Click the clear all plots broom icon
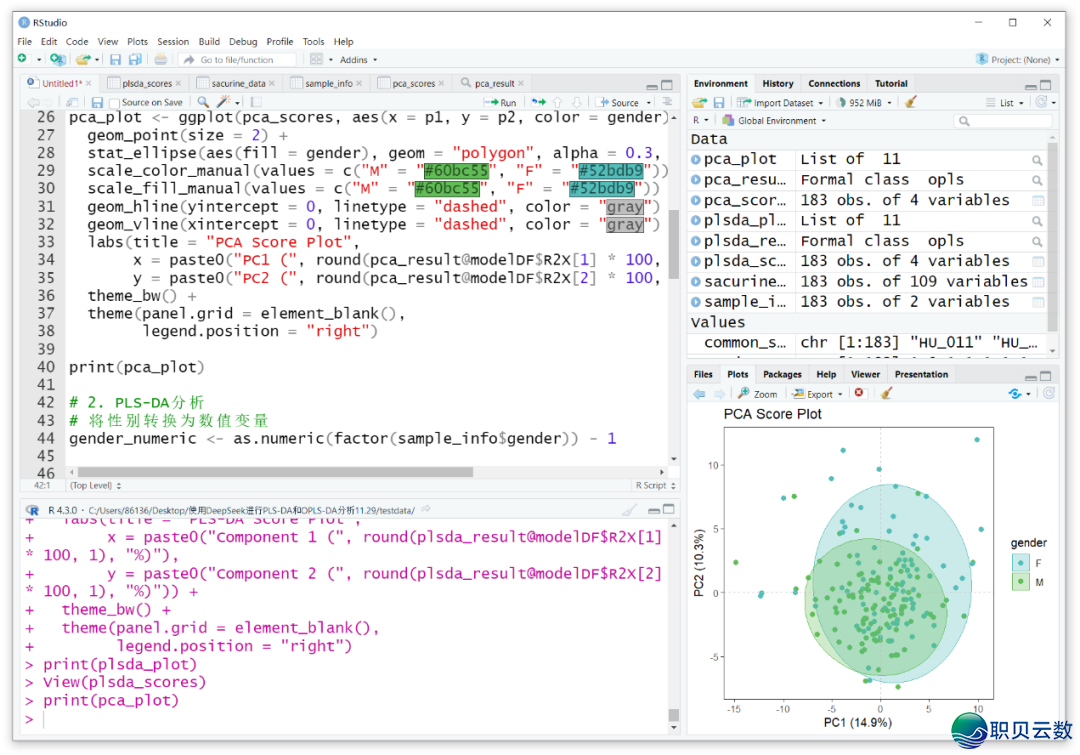The width and height of the screenshot is (1080, 755). (x=886, y=394)
